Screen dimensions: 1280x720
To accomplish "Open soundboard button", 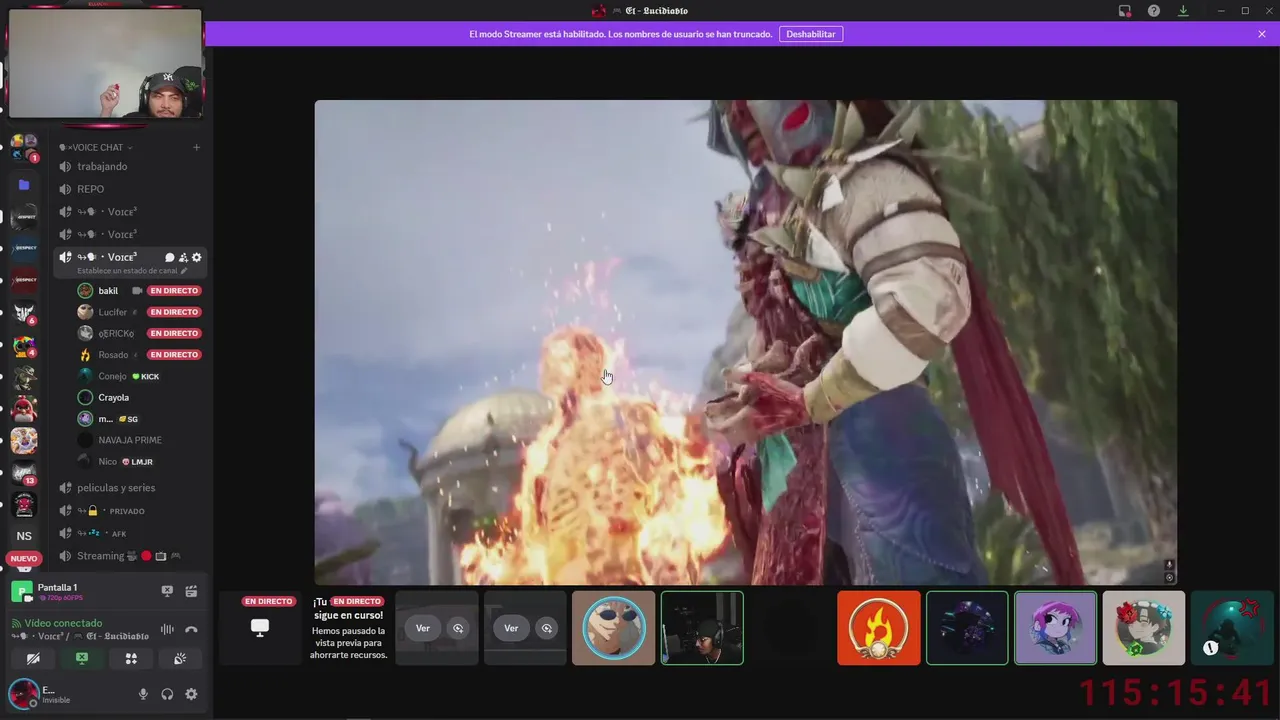I will point(180,658).
